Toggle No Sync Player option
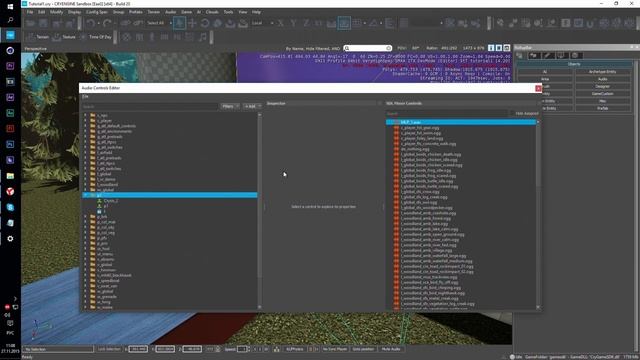640x360 pixels. (335, 349)
